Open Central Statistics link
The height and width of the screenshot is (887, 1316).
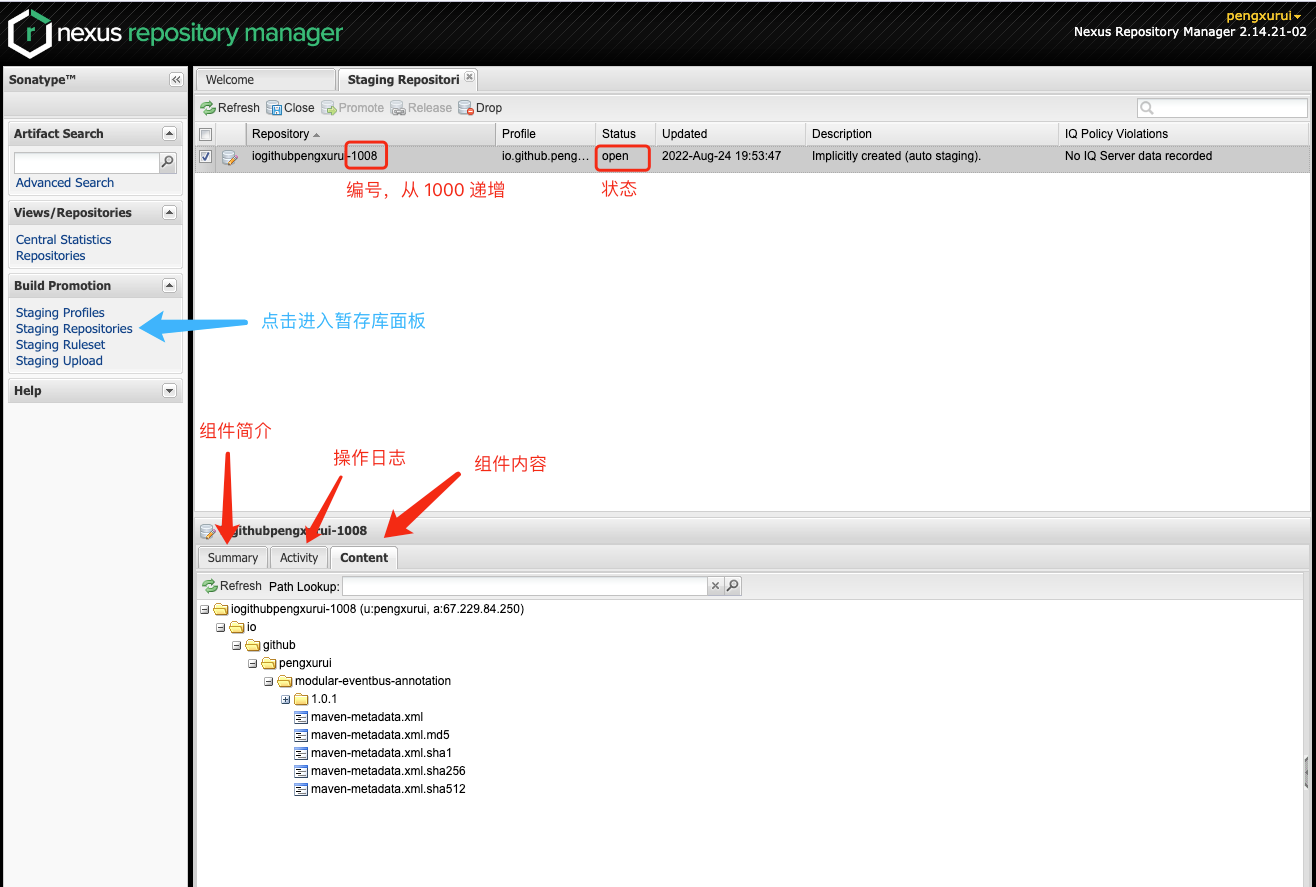(x=64, y=240)
